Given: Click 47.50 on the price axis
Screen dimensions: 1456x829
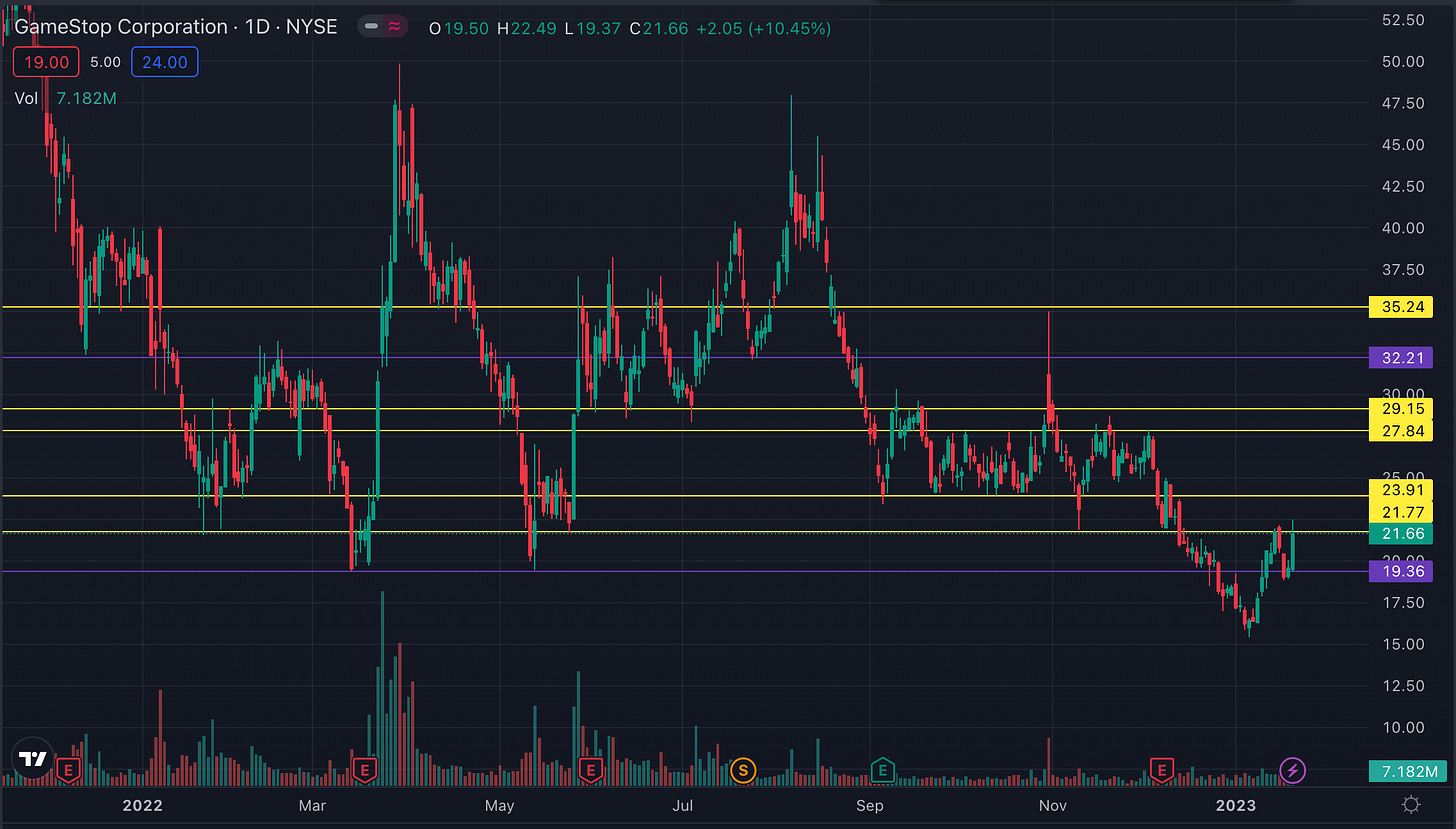Looking at the screenshot, I should coord(1403,103).
